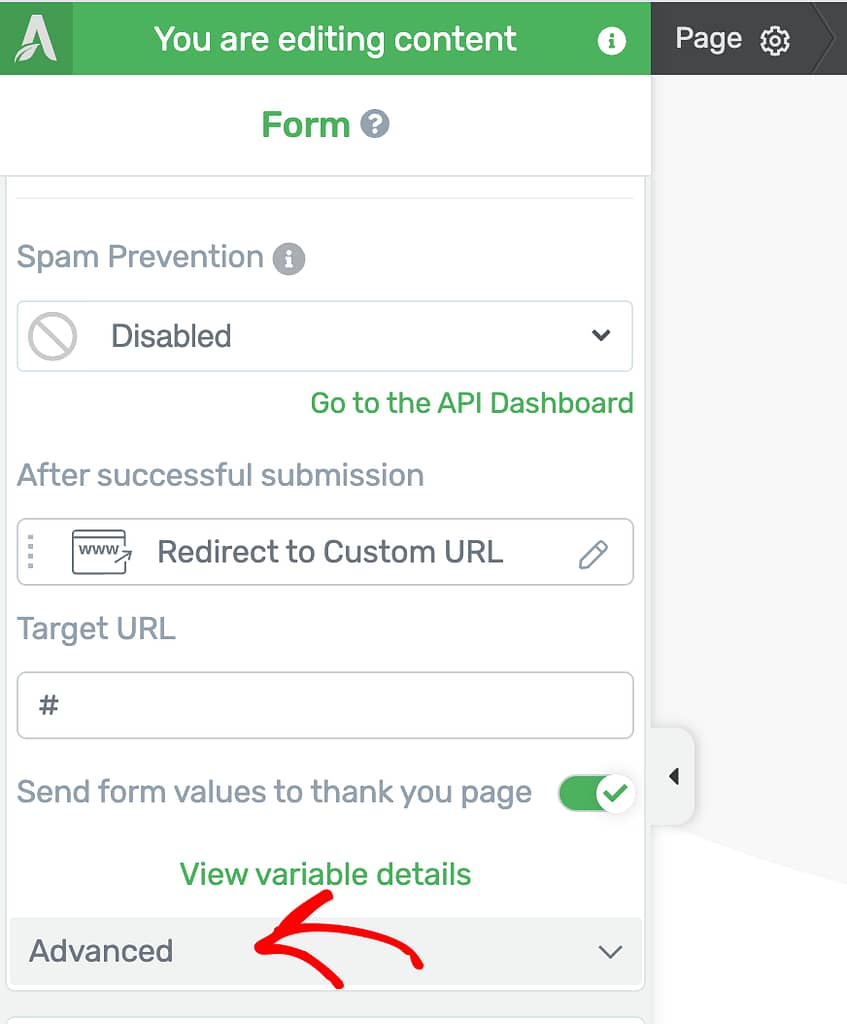Open the editing content info icon
This screenshot has width=847, height=1024.
611,40
